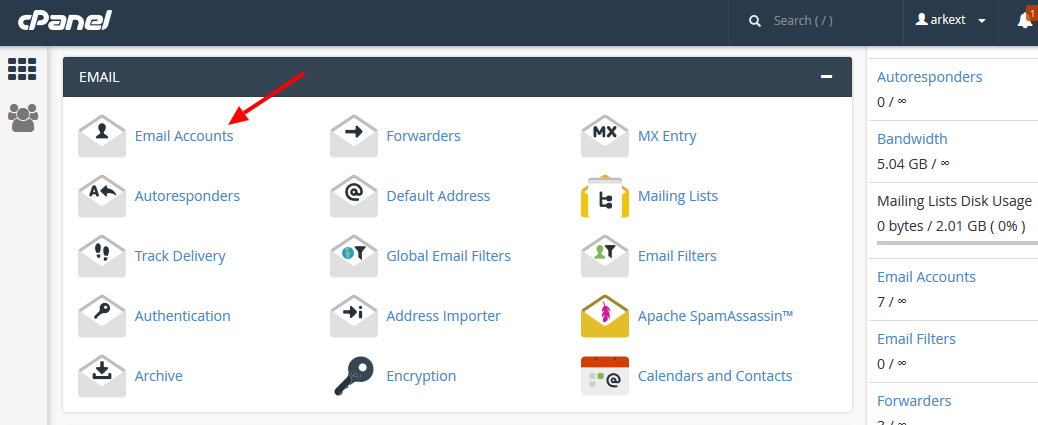Open the Forwarders arrow icon
The width and height of the screenshot is (1038, 425).
[x=354, y=136]
